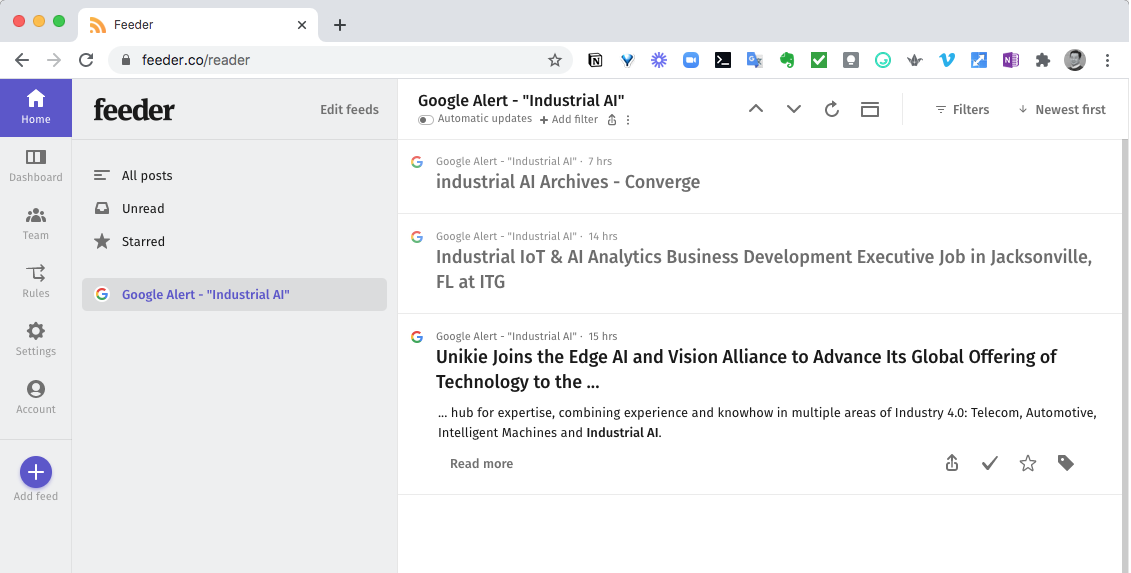This screenshot has height=573, width=1131.
Task: Open the Evernote extension
Action: pyautogui.click(x=787, y=61)
